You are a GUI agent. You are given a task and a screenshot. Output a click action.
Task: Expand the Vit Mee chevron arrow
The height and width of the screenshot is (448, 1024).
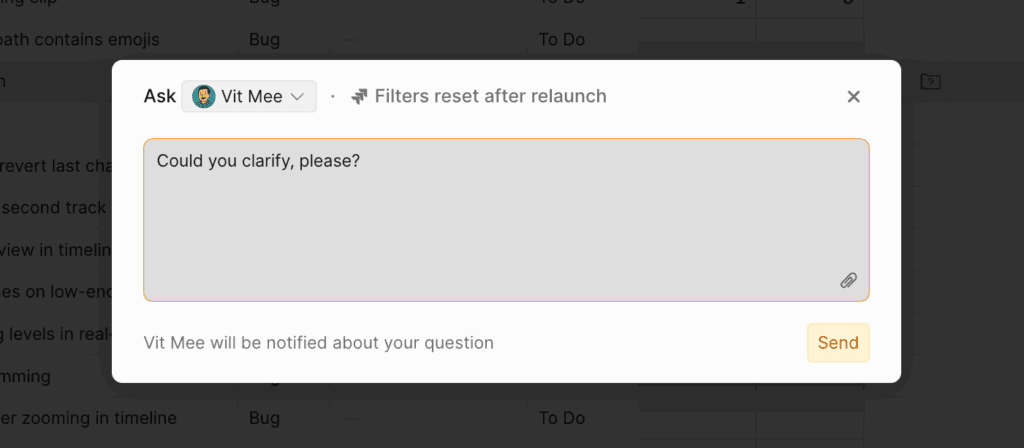pos(297,97)
